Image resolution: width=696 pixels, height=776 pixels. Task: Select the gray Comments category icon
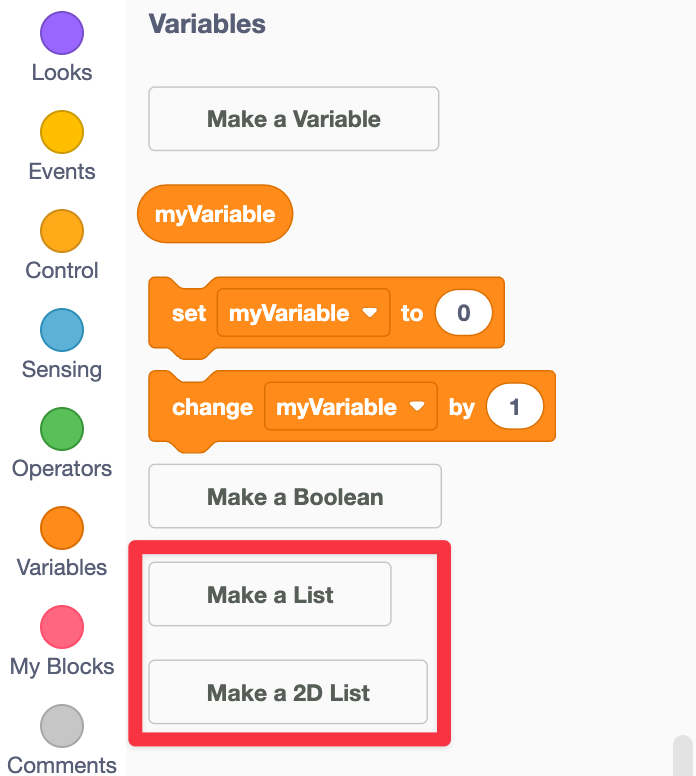click(62, 726)
